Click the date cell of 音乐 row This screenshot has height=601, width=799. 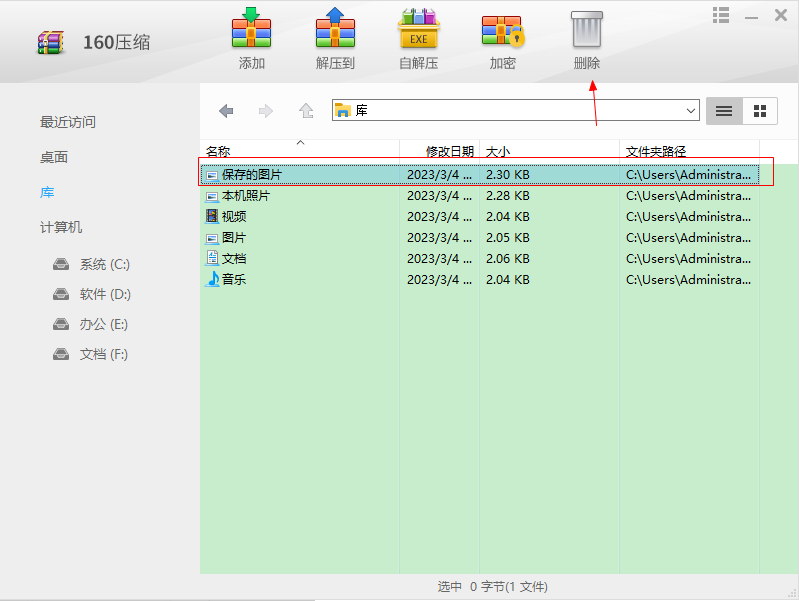pyautogui.click(x=439, y=279)
